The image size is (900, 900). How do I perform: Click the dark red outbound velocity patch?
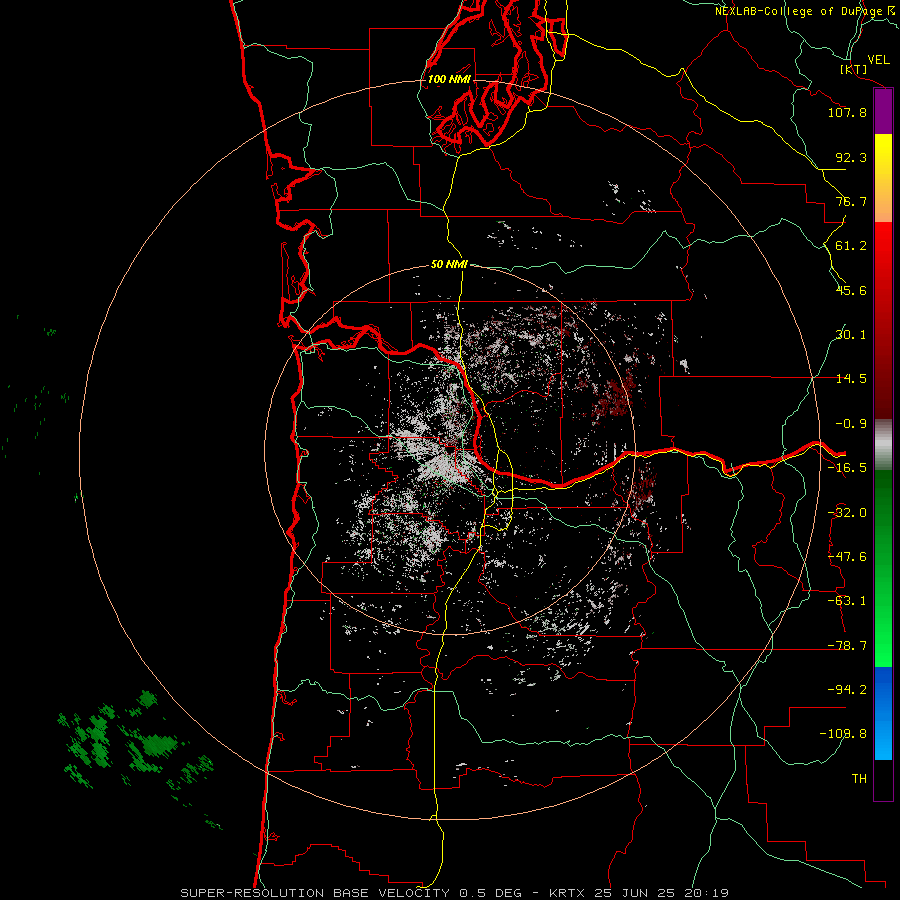(x=613, y=398)
